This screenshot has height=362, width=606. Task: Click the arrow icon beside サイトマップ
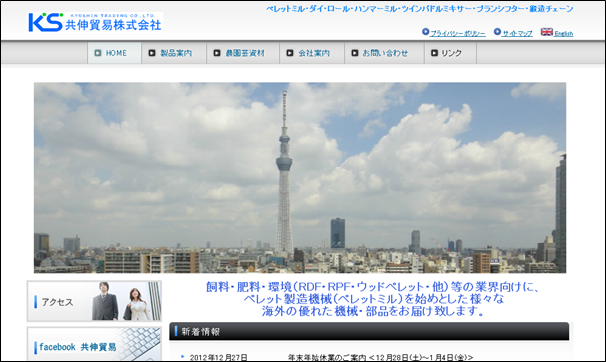(x=497, y=32)
